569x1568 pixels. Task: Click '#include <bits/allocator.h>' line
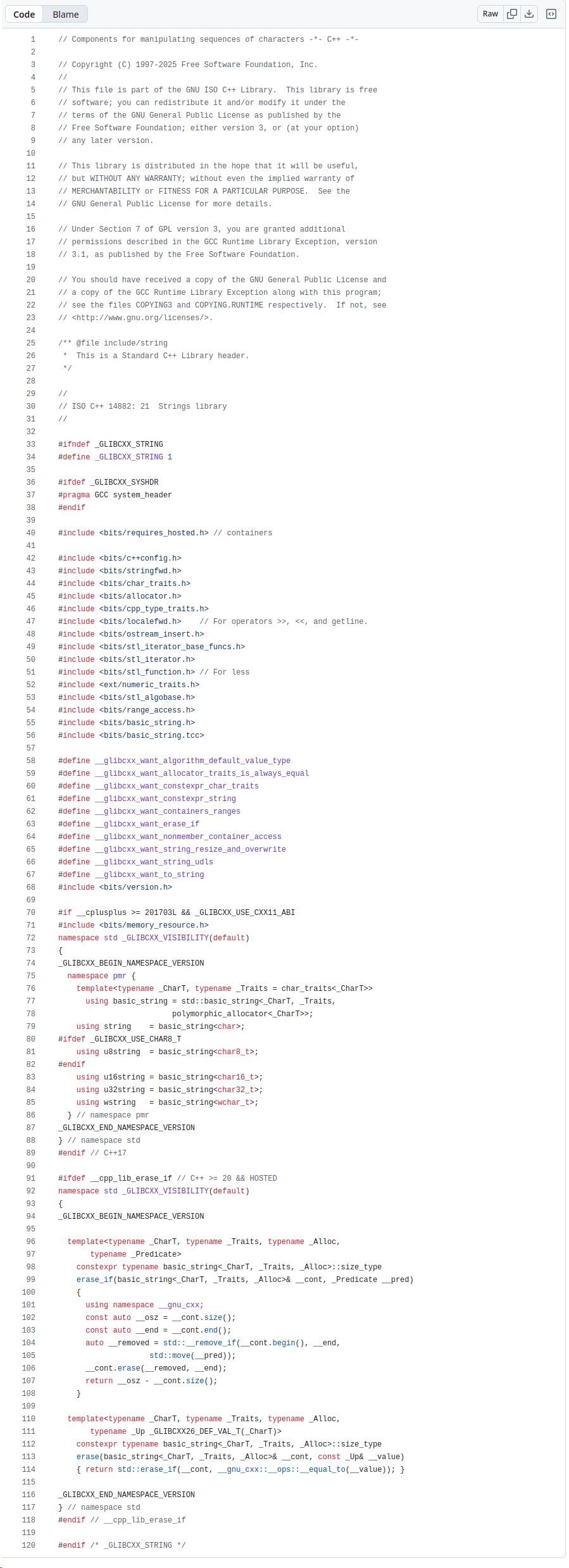[x=120, y=596]
